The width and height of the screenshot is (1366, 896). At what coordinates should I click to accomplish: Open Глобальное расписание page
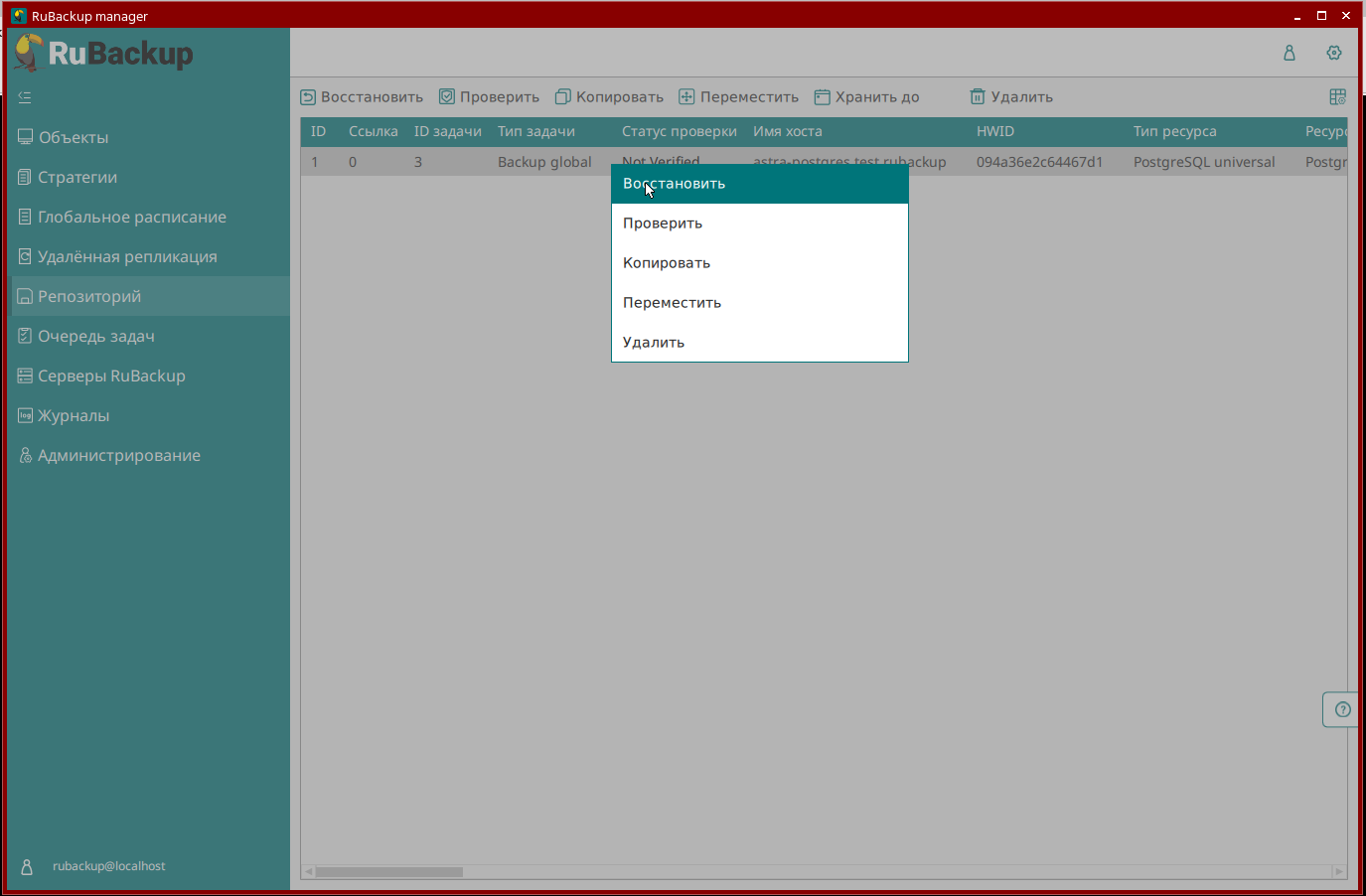[x=149, y=217]
